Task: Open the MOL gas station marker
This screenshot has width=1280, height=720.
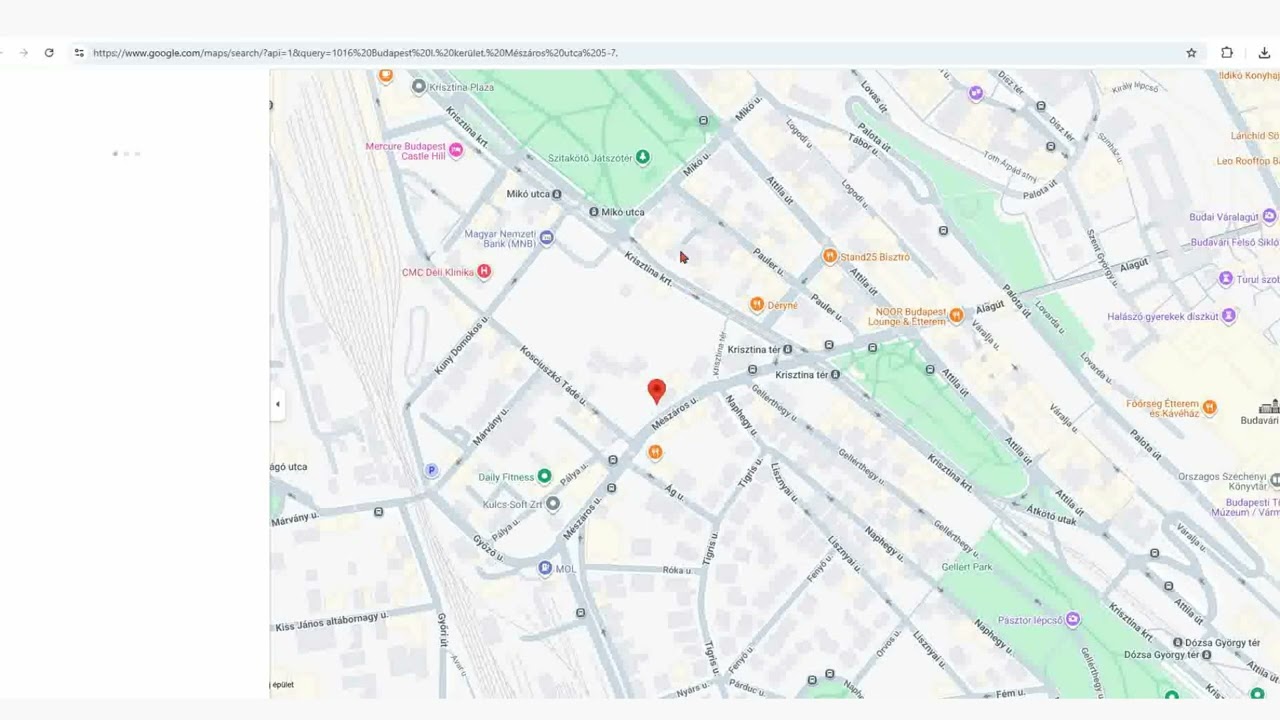Action: tap(545, 568)
